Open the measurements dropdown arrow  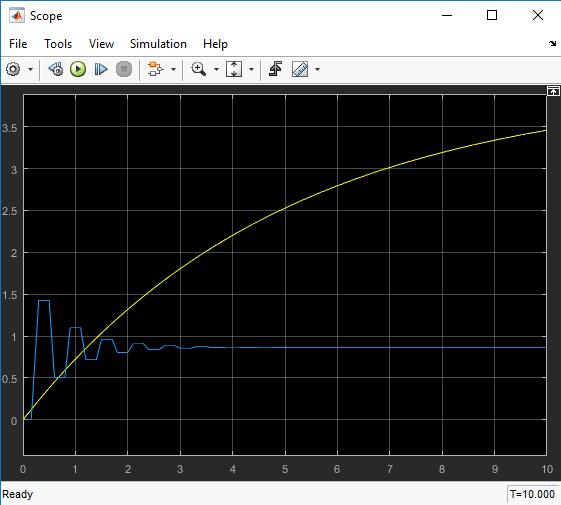pyautogui.click(x=317, y=69)
